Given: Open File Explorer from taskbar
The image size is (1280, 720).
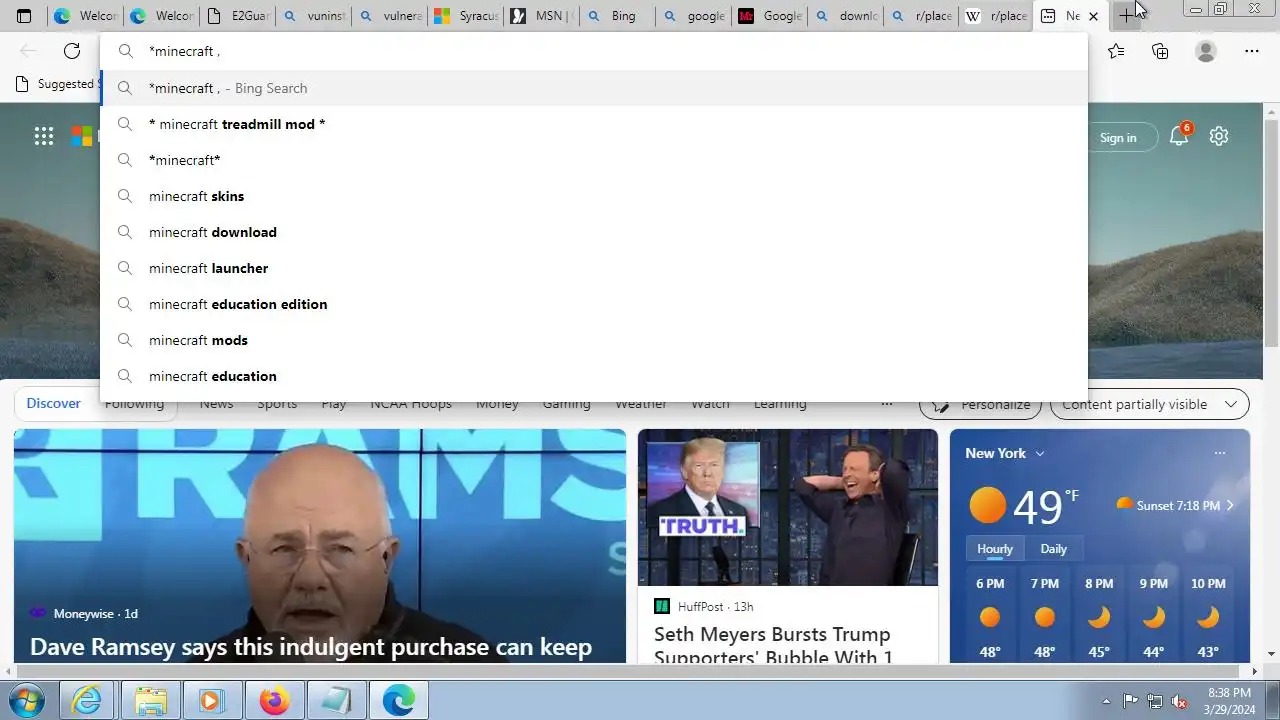Looking at the screenshot, I should click(x=150, y=700).
